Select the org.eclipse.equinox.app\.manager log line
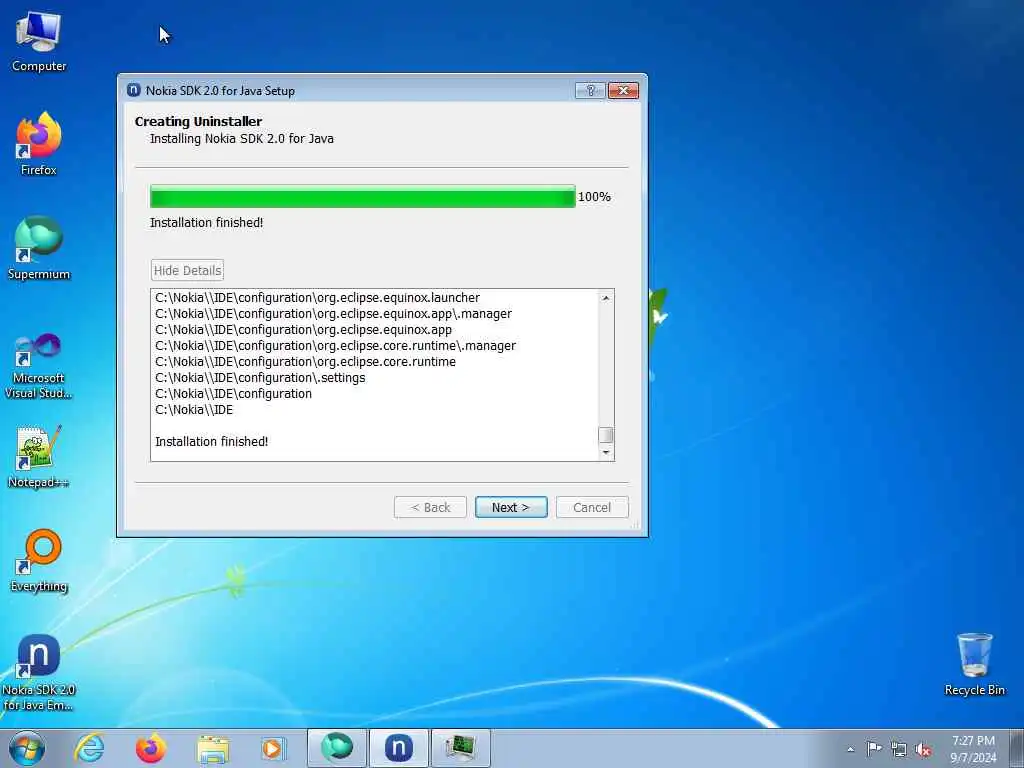 tap(334, 313)
